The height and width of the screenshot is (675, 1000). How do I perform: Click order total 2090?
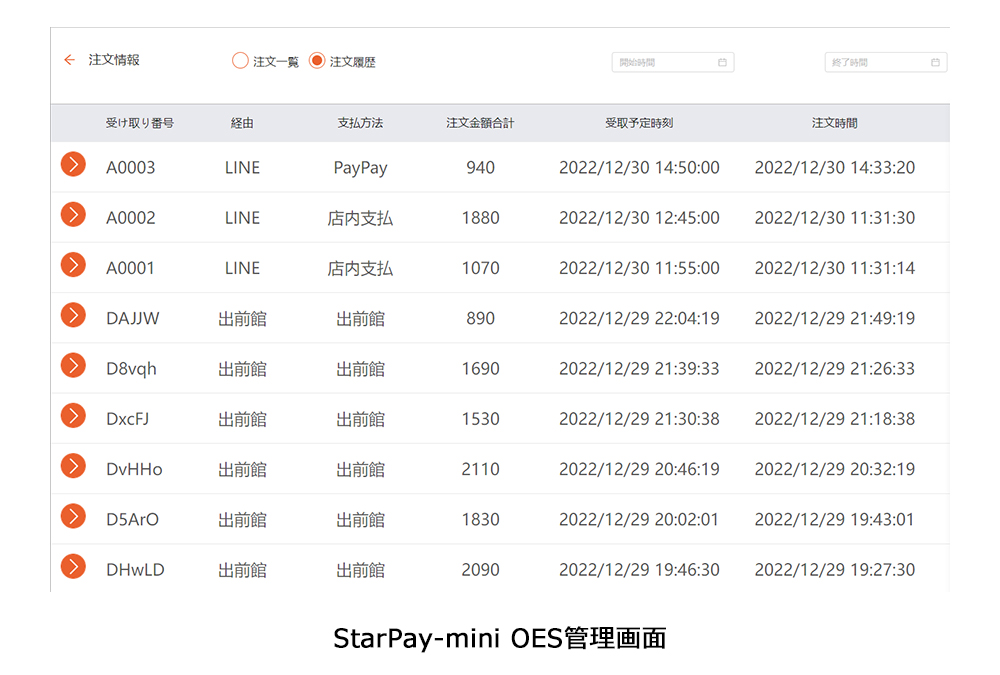[x=480, y=570]
